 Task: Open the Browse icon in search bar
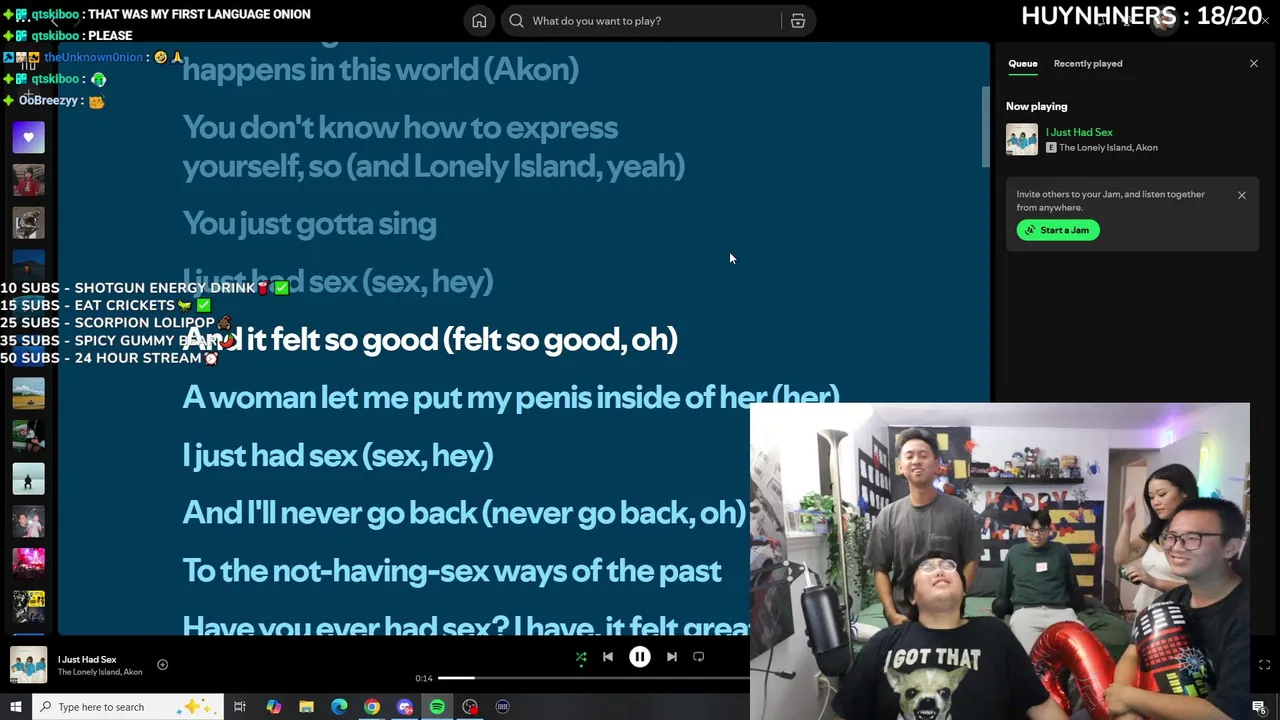pyautogui.click(x=798, y=21)
